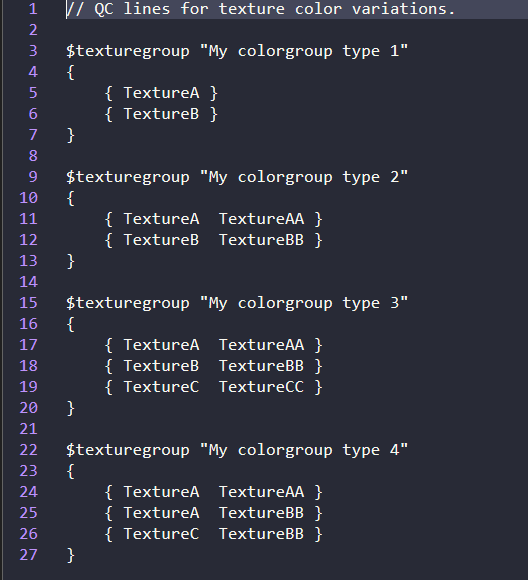This screenshot has width=528, height=580.
Task: Click line number 2 in the gutter
Action: click(x=33, y=30)
